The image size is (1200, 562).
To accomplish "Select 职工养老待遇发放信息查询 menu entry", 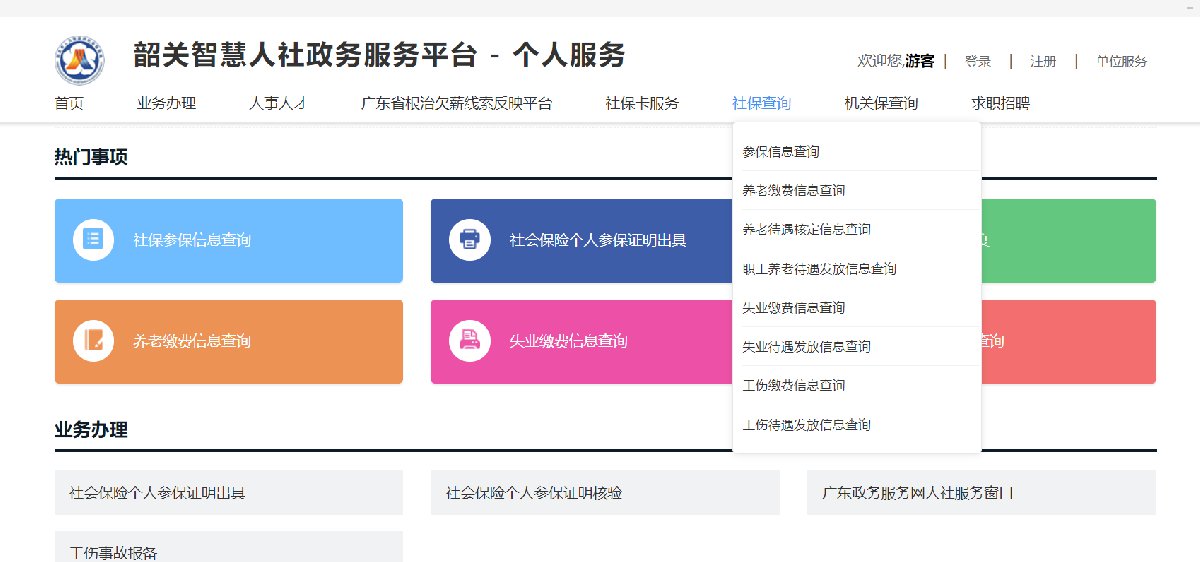I will coord(819,269).
